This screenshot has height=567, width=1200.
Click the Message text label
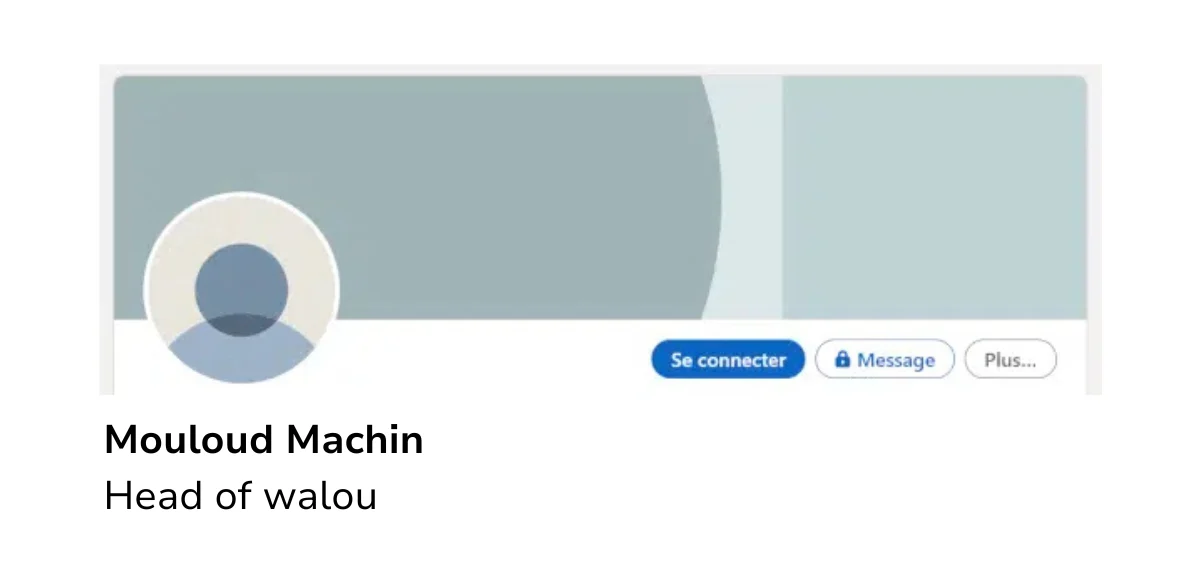[896, 360]
